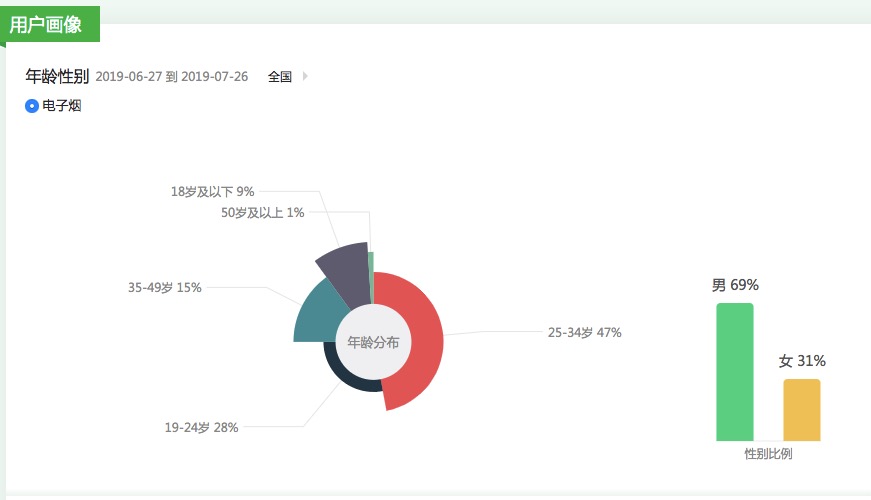
Task: Click the 性别比例 axis label
Action: click(x=768, y=454)
